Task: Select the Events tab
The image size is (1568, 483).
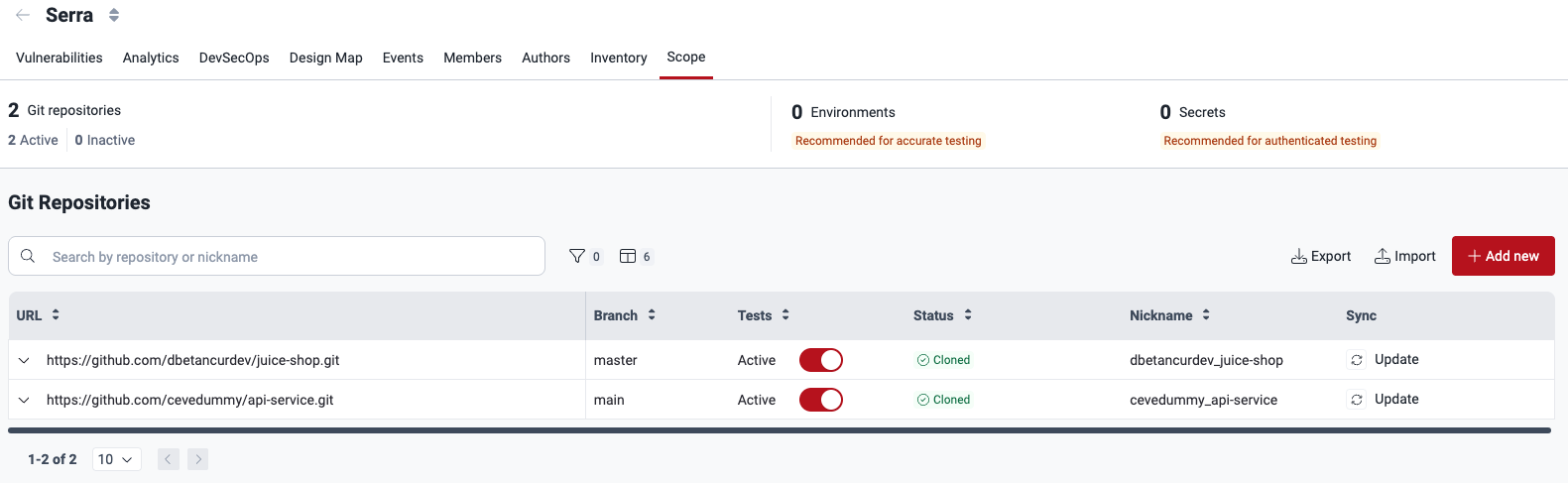Action: (403, 58)
